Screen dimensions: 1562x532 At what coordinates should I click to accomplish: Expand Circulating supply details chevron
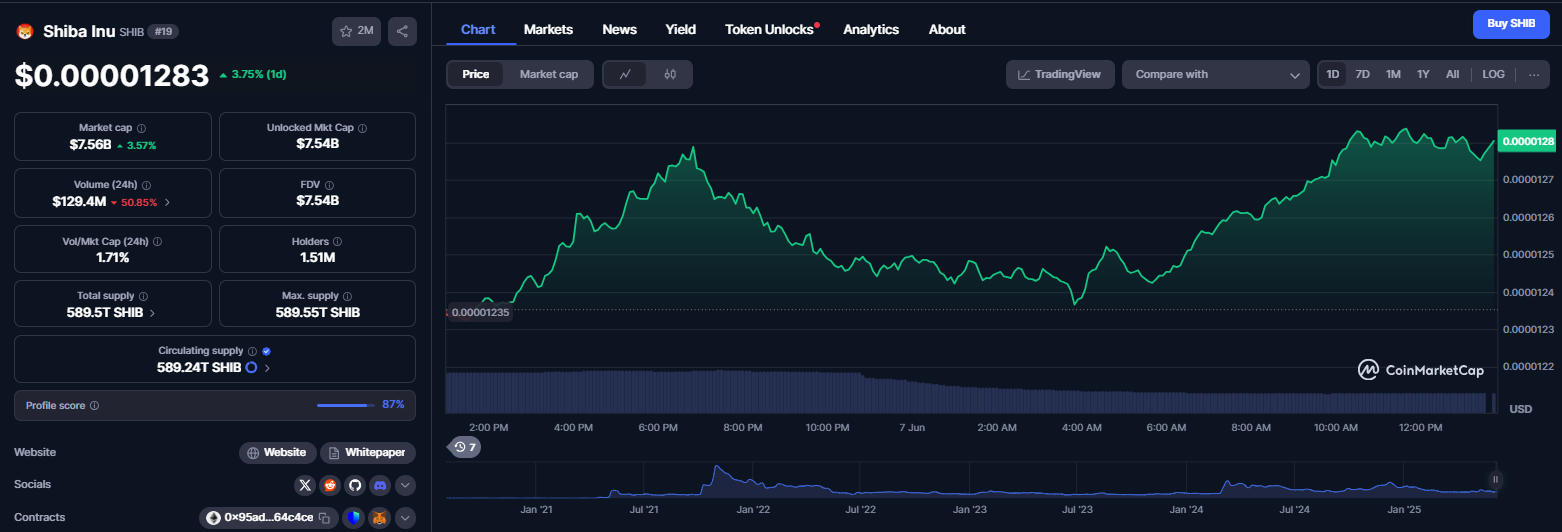(x=267, y=367)
